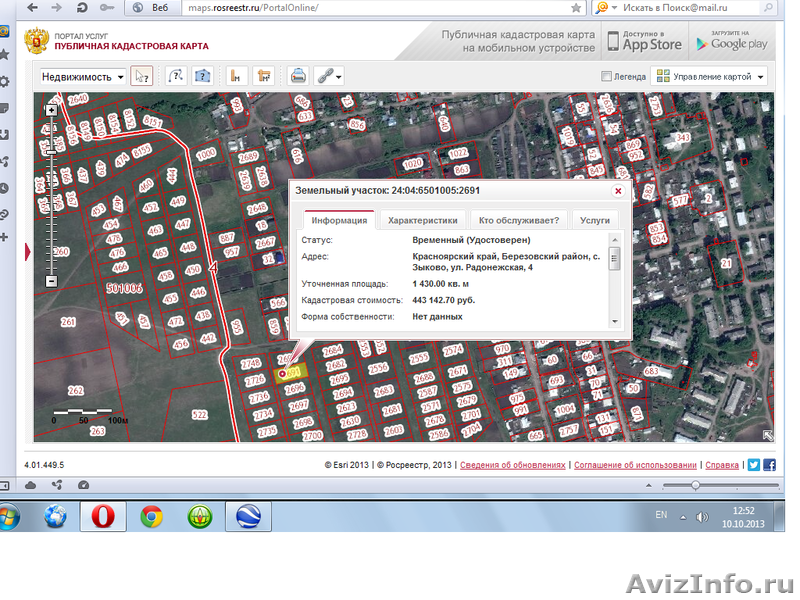Expand the map to fullscreen with corner arrow icon

click(x=767, y=435)
